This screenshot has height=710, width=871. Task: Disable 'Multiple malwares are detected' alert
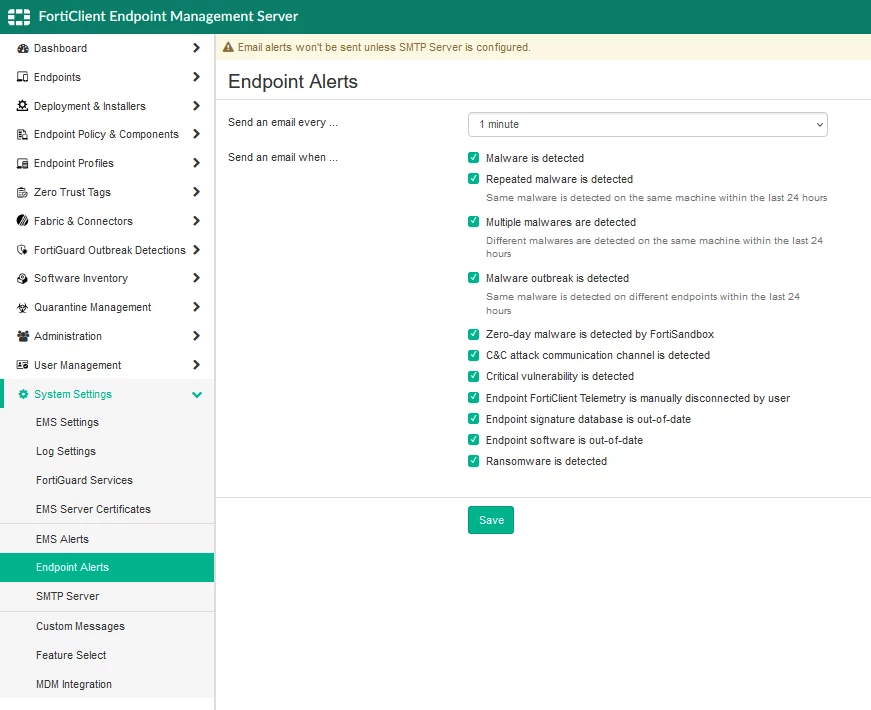(x=473, y=222)
